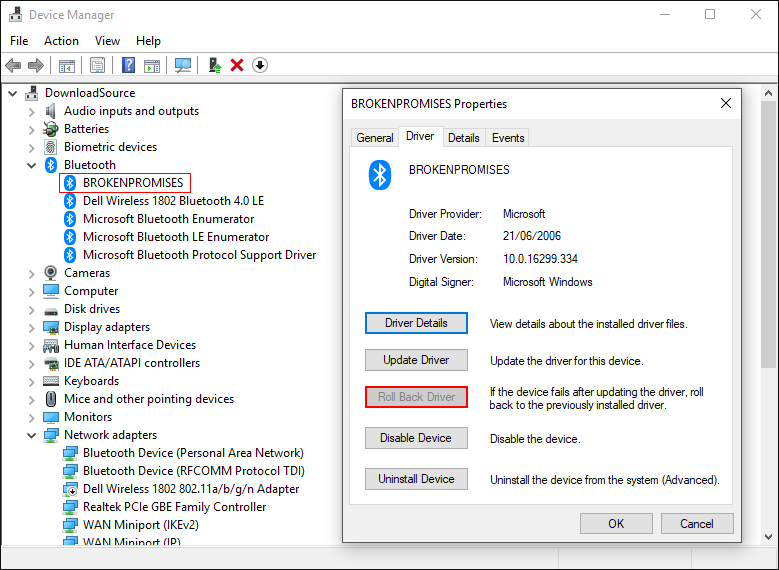Viewport: 779px width, 570px height.
Task: Click the Properties toolbar icon
Action: (97, 65)
